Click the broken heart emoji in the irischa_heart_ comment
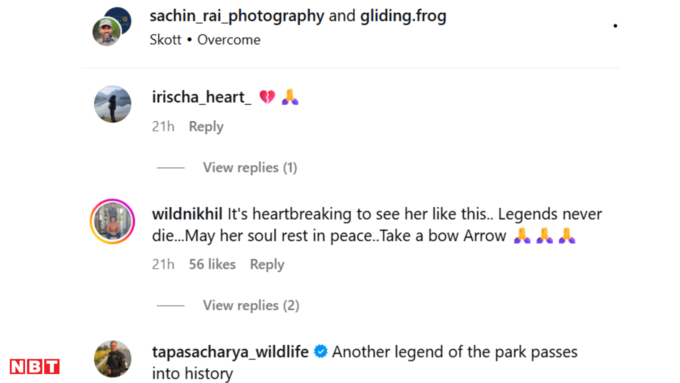This screenshot has height=383, width=680. click(267, 96)
